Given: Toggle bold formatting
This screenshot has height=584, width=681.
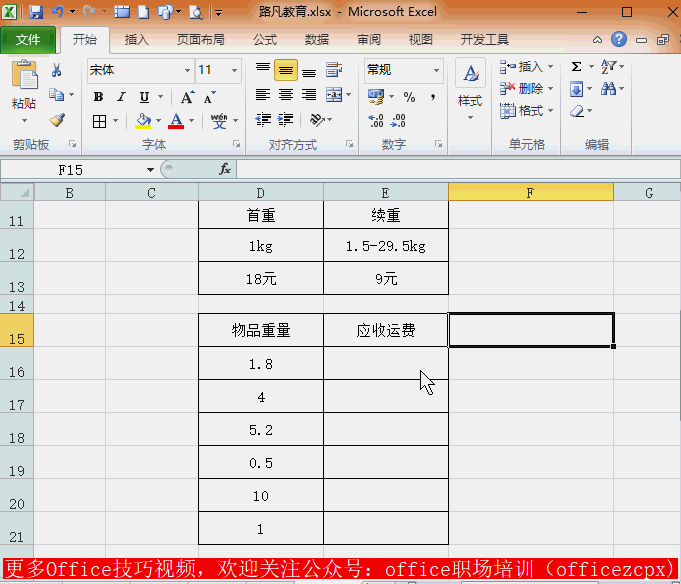Looking at the screenshot, I should click(x=98, y=97).
